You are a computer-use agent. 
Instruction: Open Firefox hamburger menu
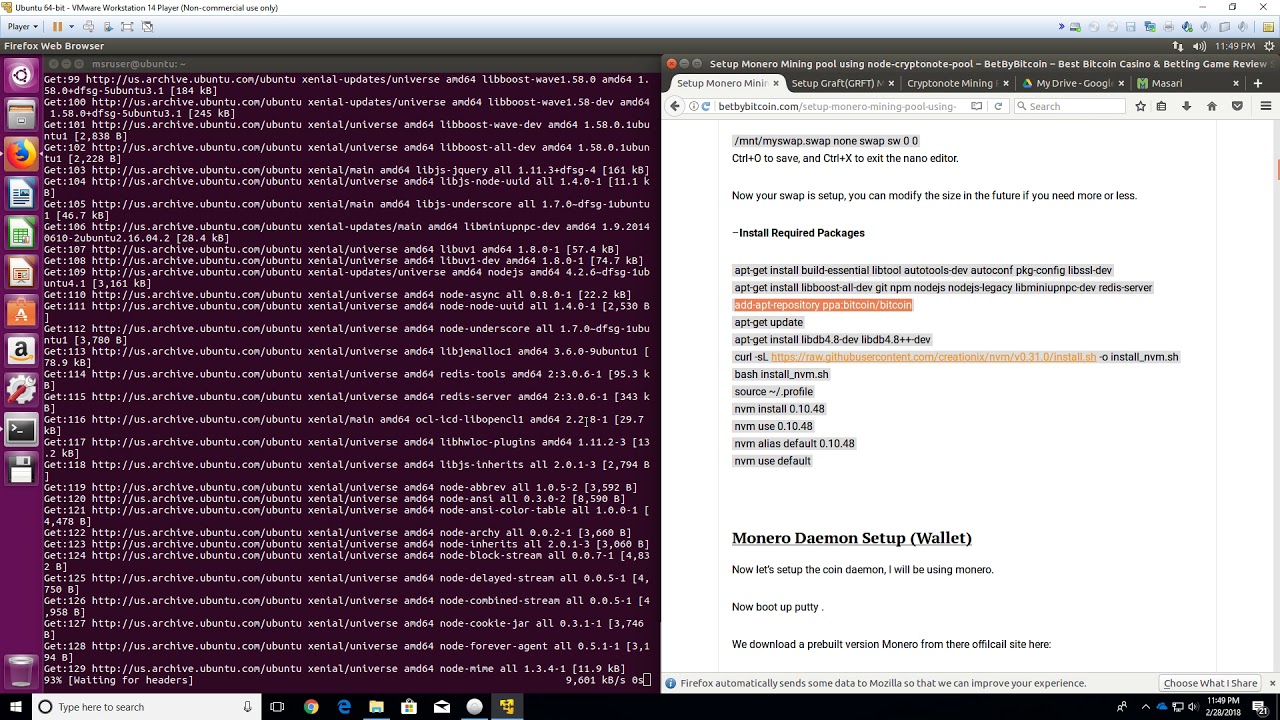tap(1265, 106)
